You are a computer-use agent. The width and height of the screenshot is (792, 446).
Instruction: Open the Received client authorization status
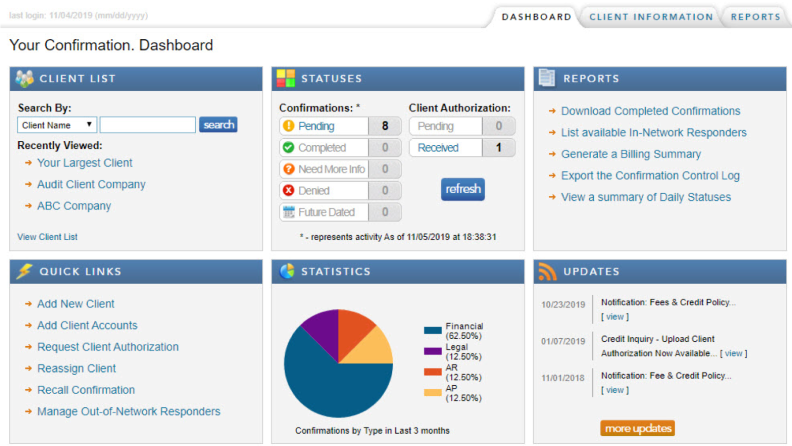tap(438, 148)
